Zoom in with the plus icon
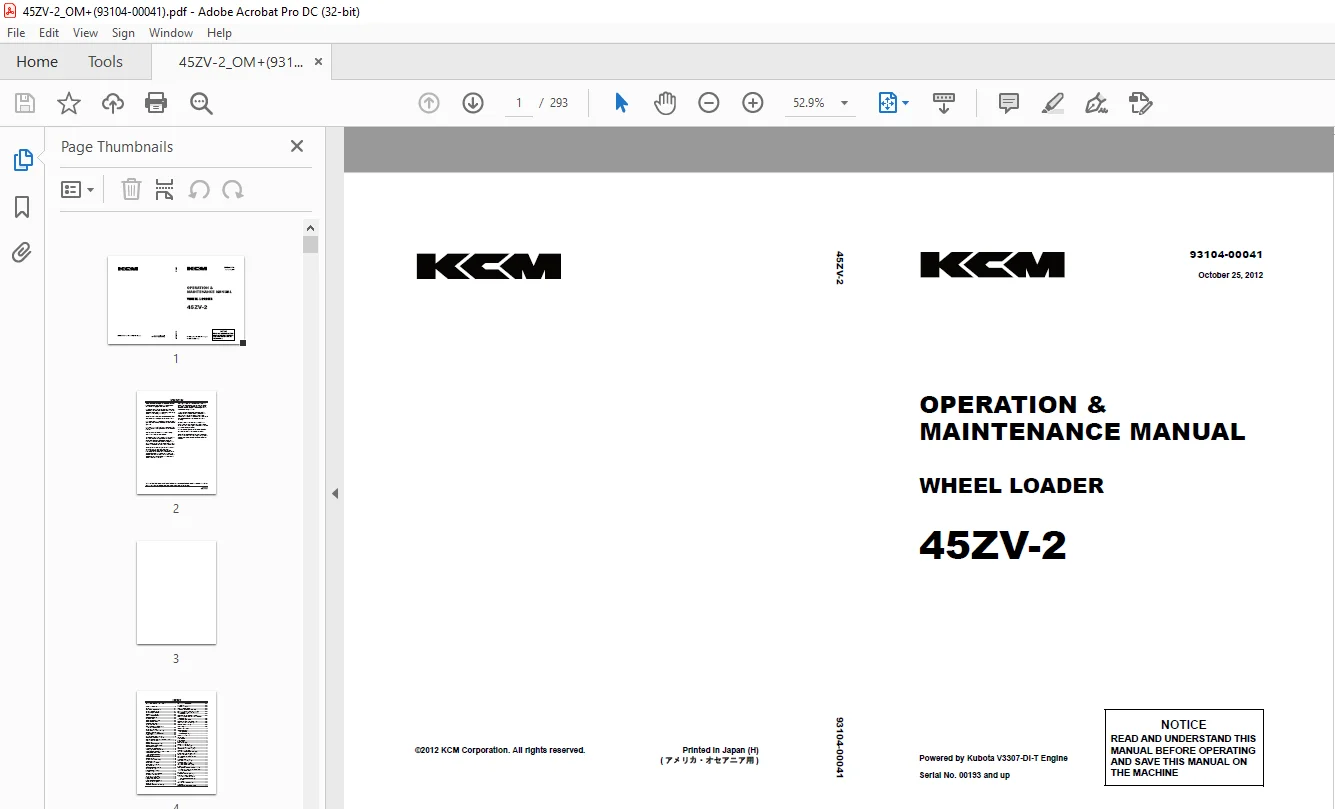This screenshot has width=1335, height=809. click(753, 103)
